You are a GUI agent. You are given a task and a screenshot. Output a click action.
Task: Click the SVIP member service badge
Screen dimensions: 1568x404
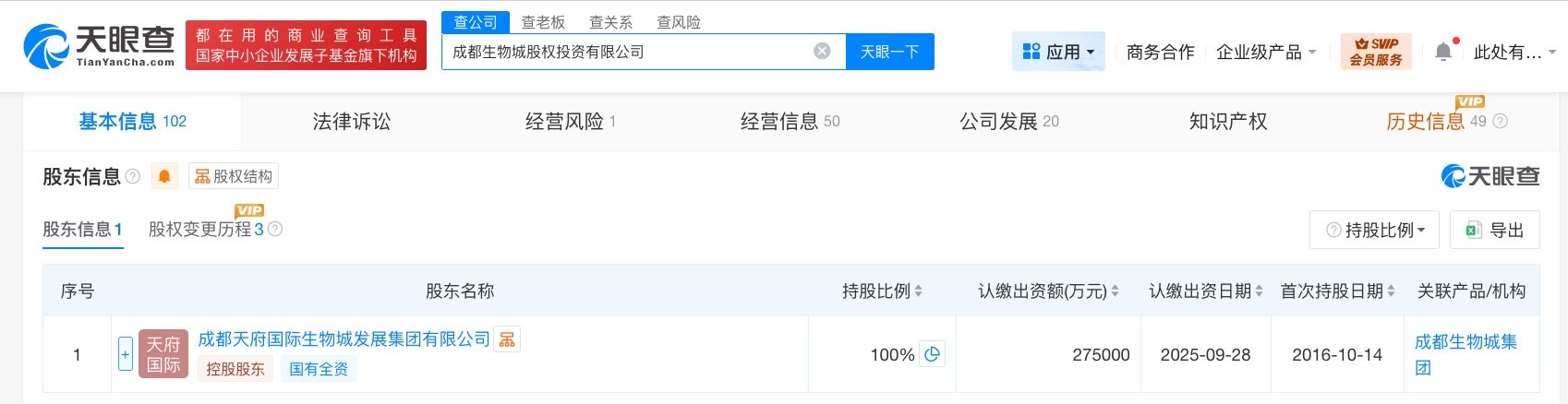pyautogui.click(x=1376, y=52)
